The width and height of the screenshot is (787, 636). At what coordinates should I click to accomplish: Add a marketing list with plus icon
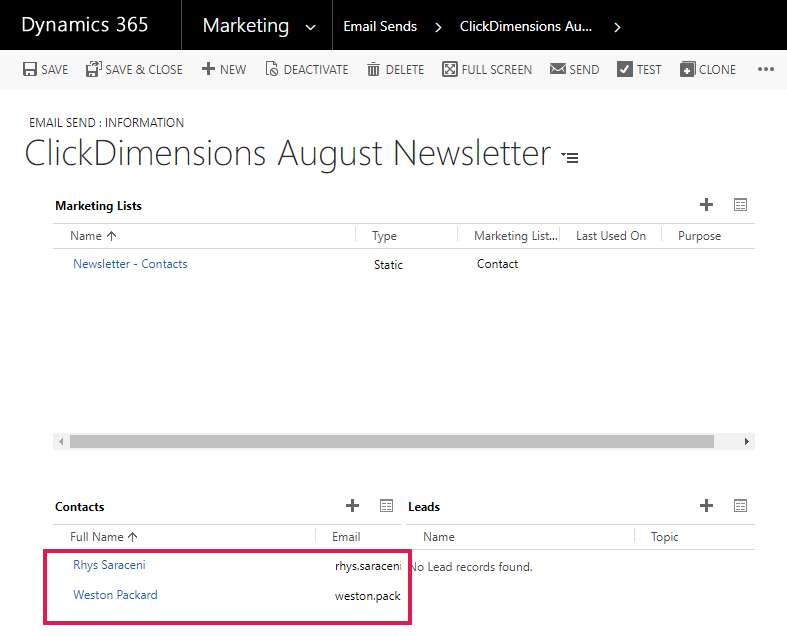coord(706,205)
